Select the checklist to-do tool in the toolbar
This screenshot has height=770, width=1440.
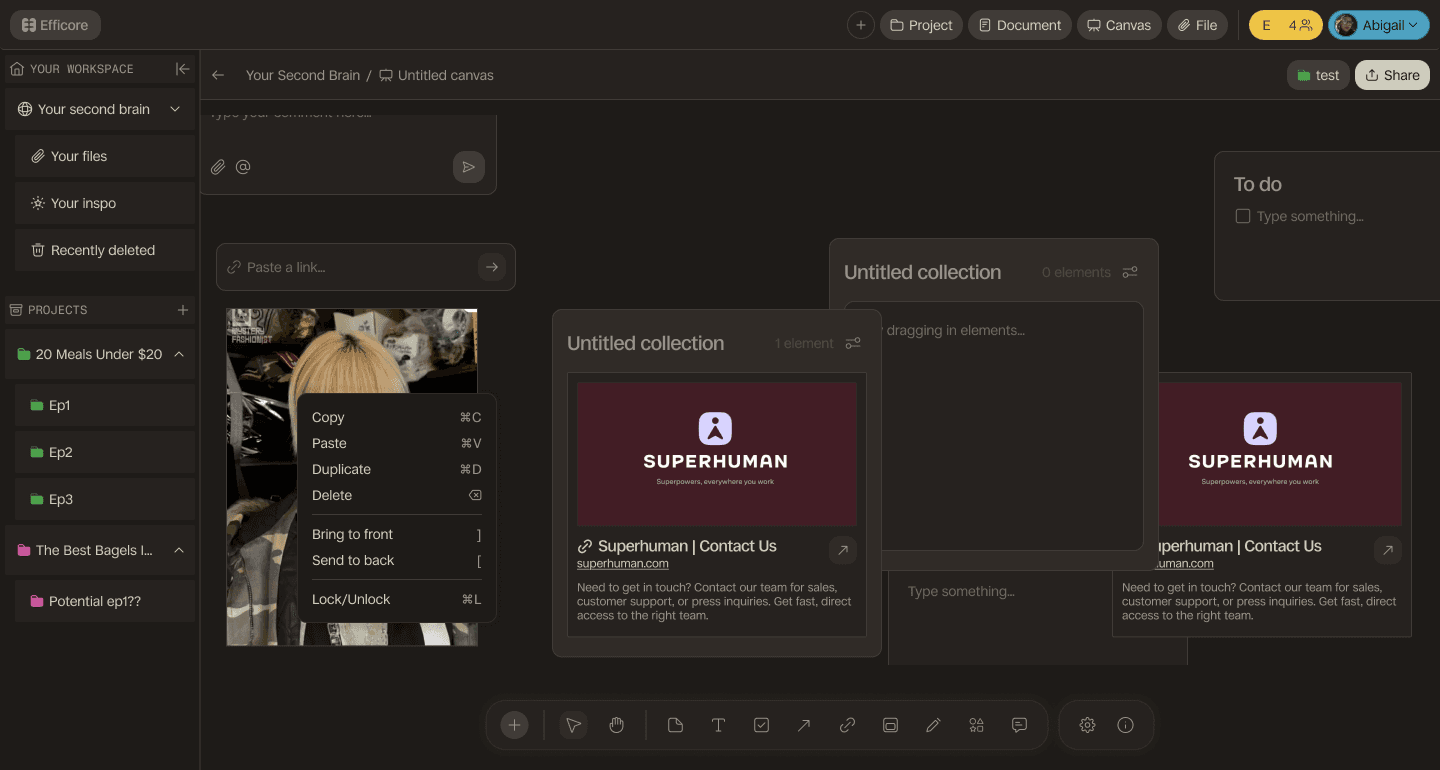tap(761, 725)
